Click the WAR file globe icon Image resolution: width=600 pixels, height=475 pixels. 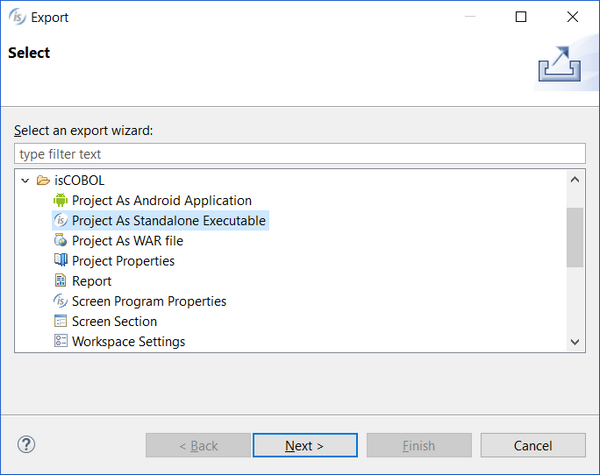coord(60,240)
